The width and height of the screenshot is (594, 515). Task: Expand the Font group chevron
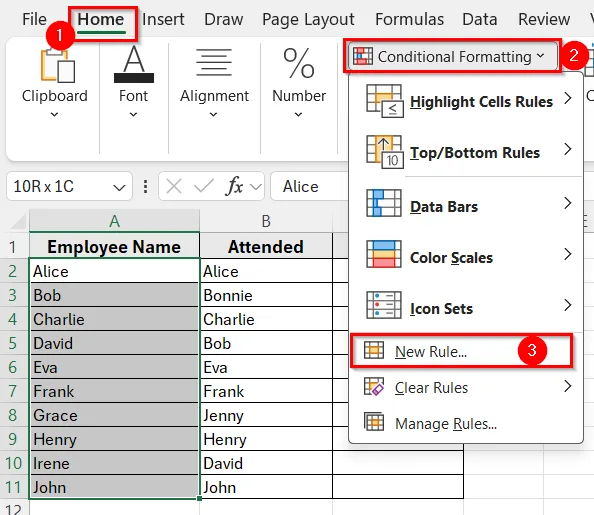tap(133, 114)
